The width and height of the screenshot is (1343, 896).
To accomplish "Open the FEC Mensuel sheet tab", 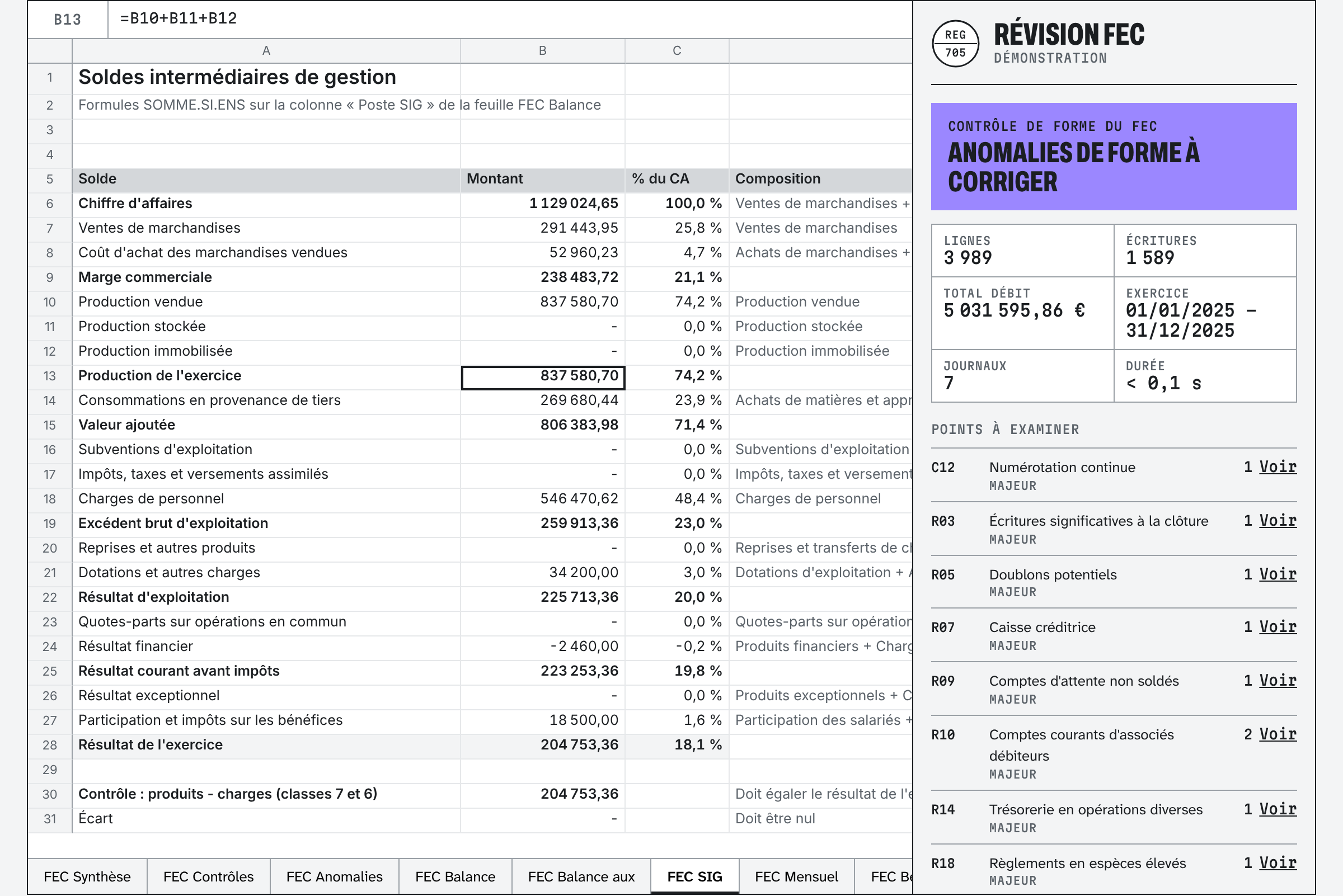I will pos(796,876).
